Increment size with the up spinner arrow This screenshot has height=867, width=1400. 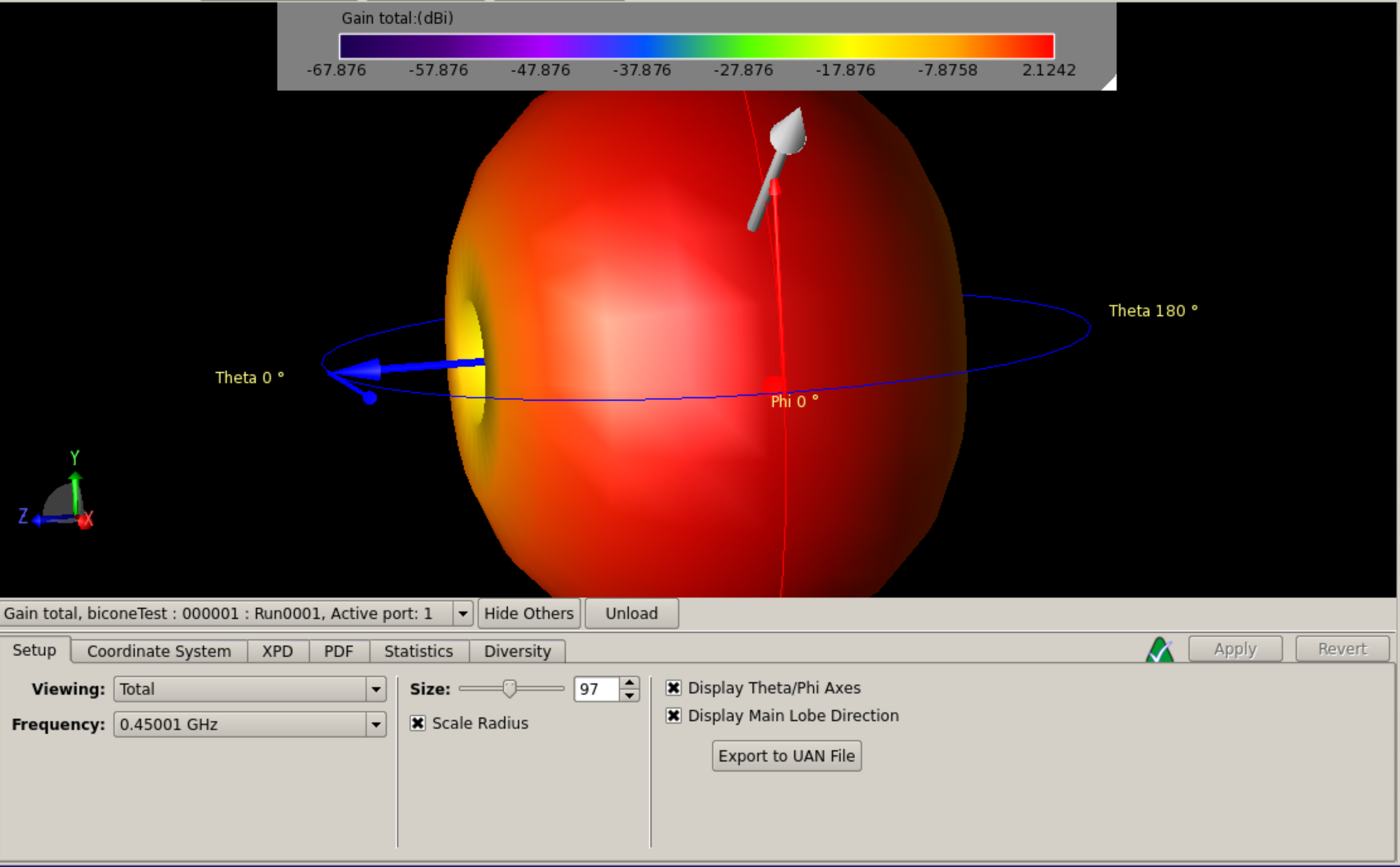630,682
